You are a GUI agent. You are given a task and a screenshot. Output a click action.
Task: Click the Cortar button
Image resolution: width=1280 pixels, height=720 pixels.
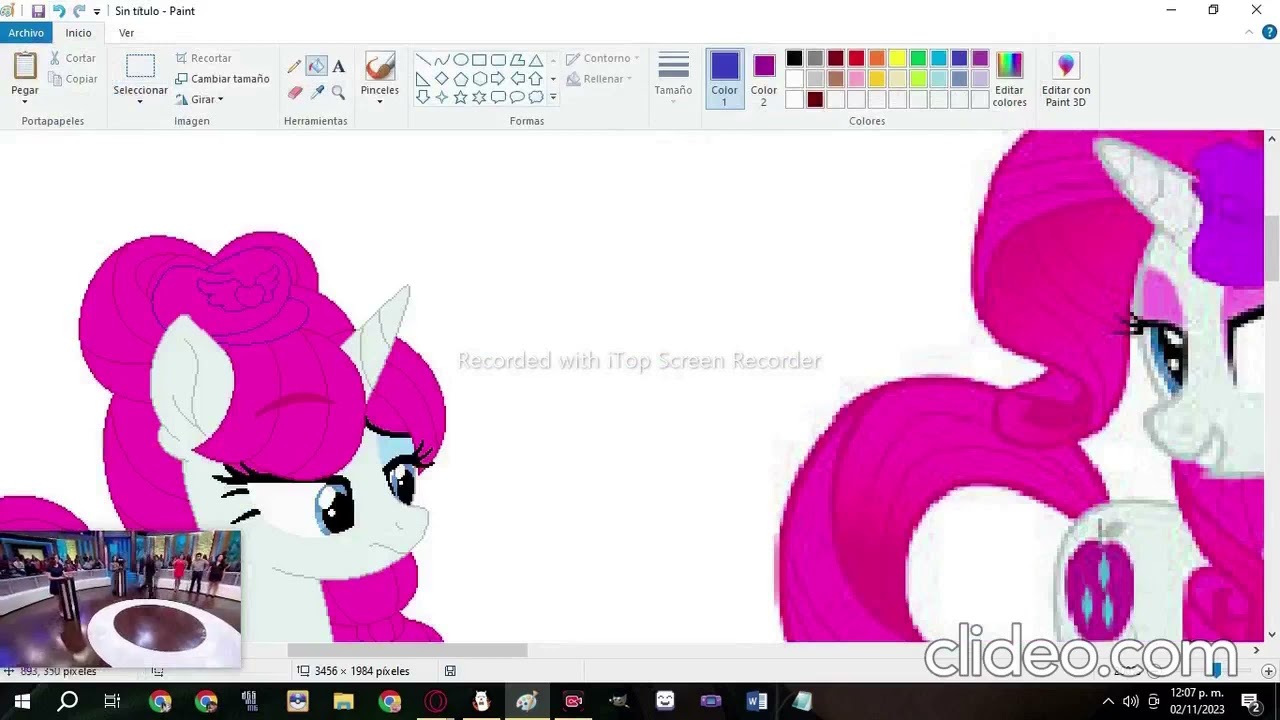click(72, 58)
